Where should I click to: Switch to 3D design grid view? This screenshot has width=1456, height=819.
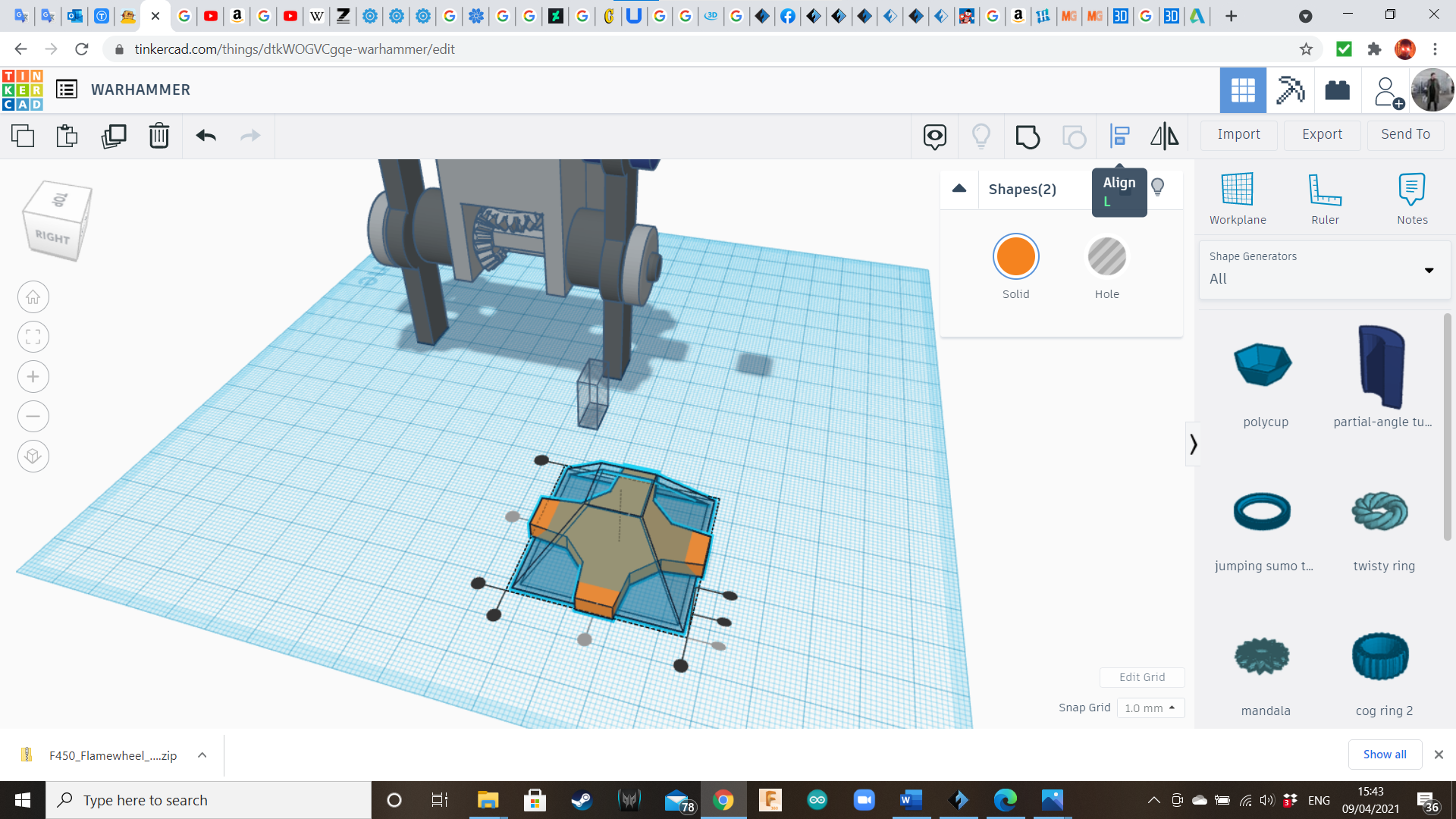[1243, 90]
